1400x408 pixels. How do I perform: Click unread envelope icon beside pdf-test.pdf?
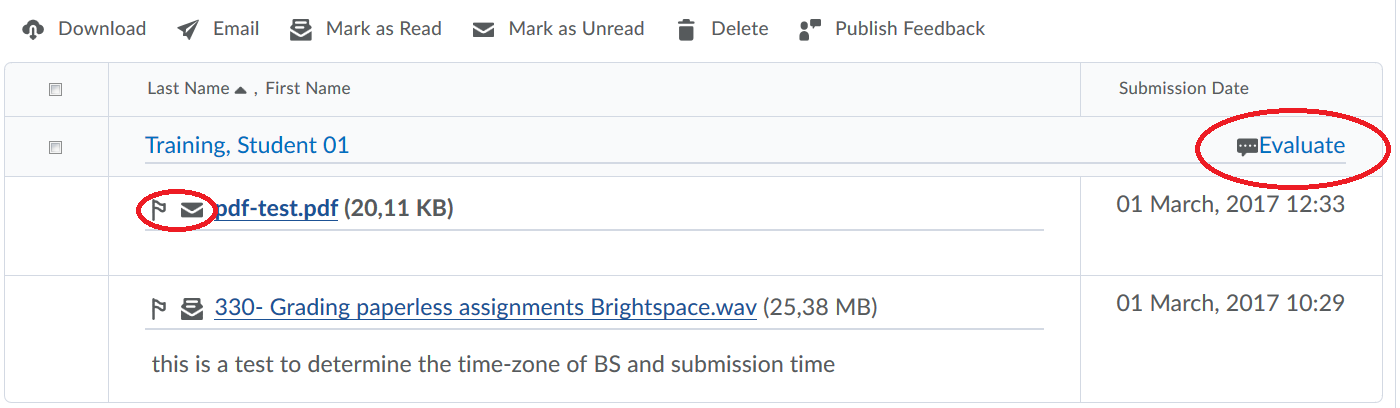[191, 209]
